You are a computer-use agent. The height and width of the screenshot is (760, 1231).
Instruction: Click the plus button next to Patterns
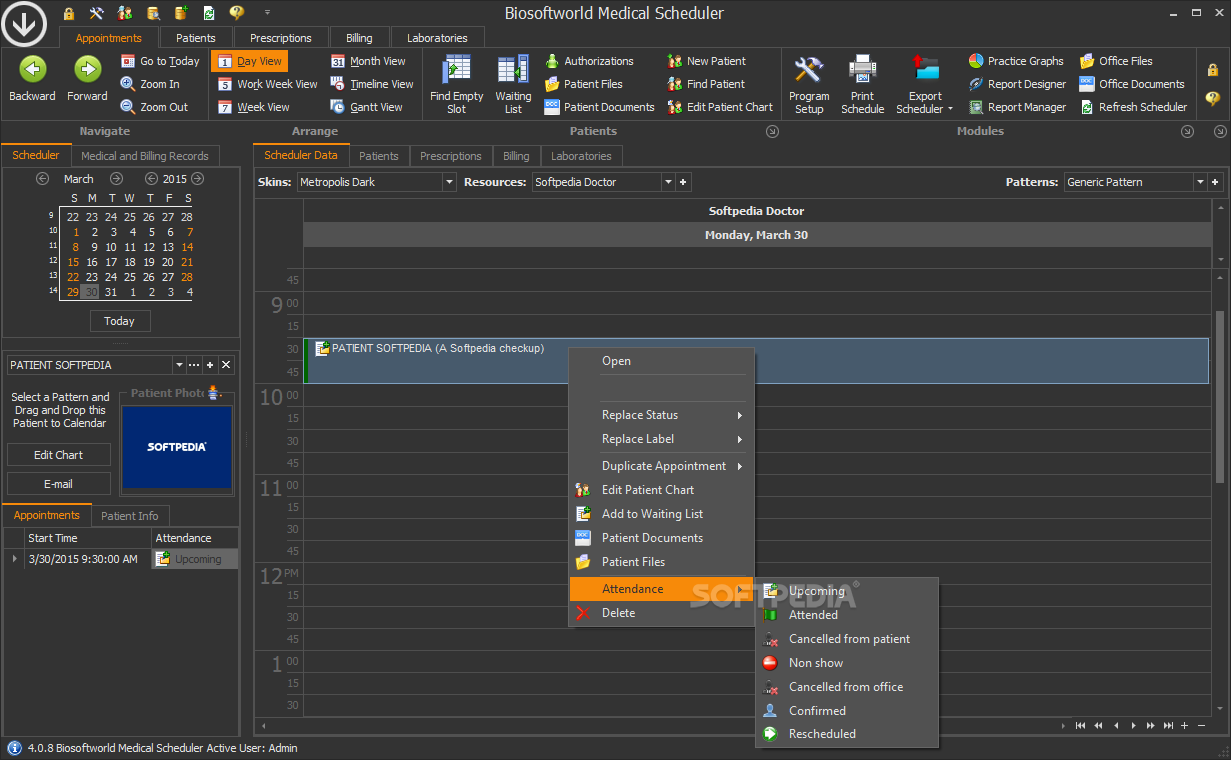coord(1215,182)
